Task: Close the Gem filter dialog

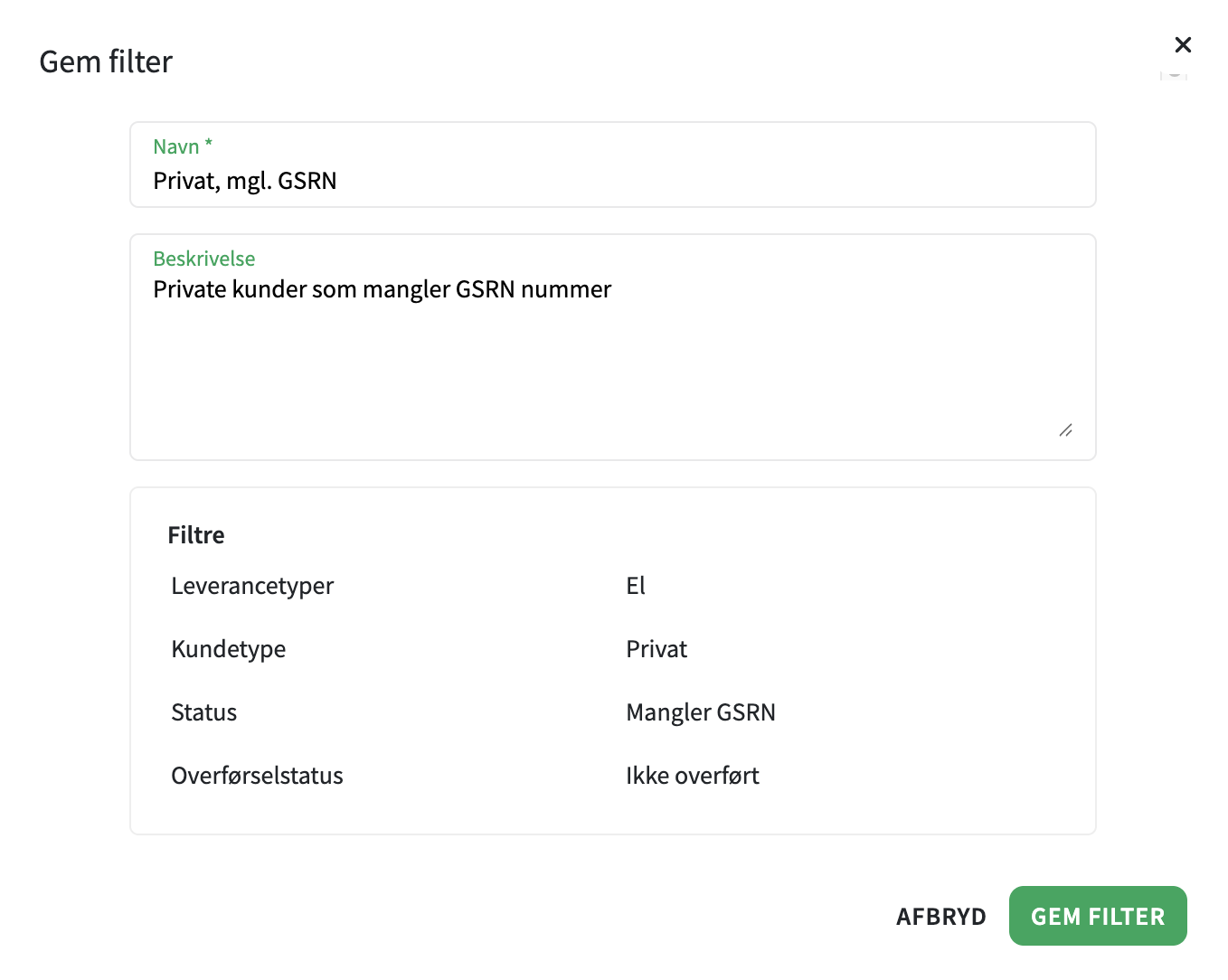Action: tap(1183, 44)
